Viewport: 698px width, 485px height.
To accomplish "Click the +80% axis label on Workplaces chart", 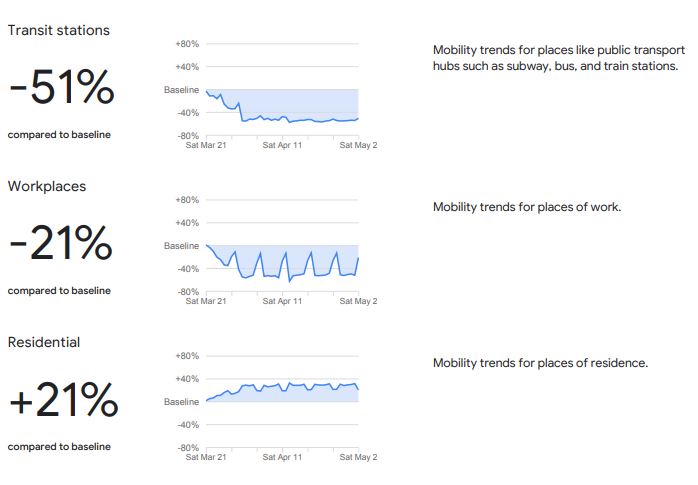I will [x=187, y=200].
